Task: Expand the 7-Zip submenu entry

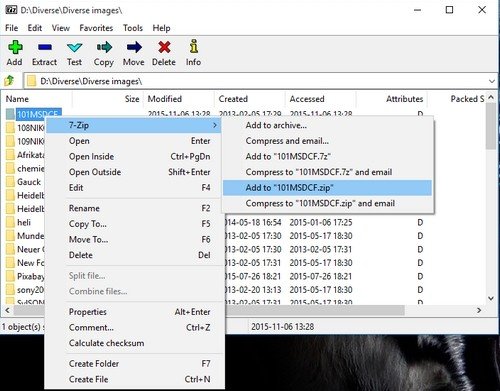Action: [133, 125]
